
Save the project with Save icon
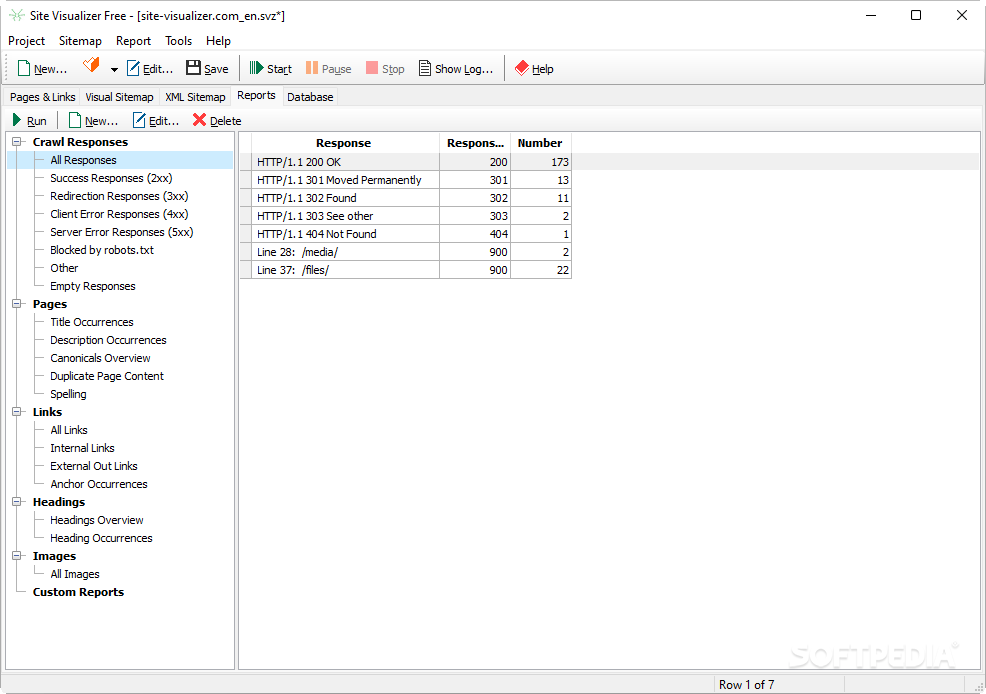click(208, 69)
